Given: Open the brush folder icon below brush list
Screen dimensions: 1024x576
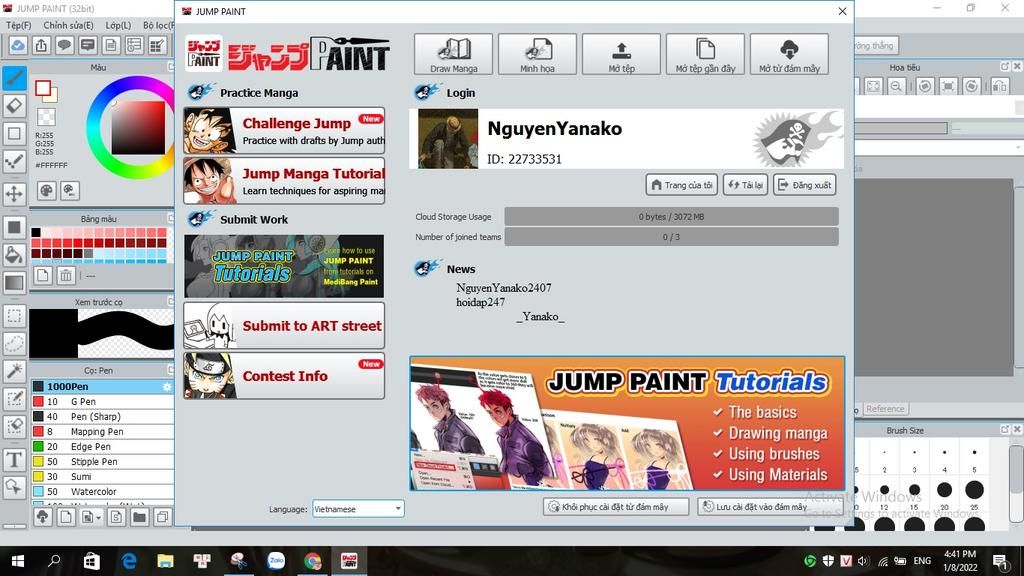Looking at the screenshot, I should (139, 517).
